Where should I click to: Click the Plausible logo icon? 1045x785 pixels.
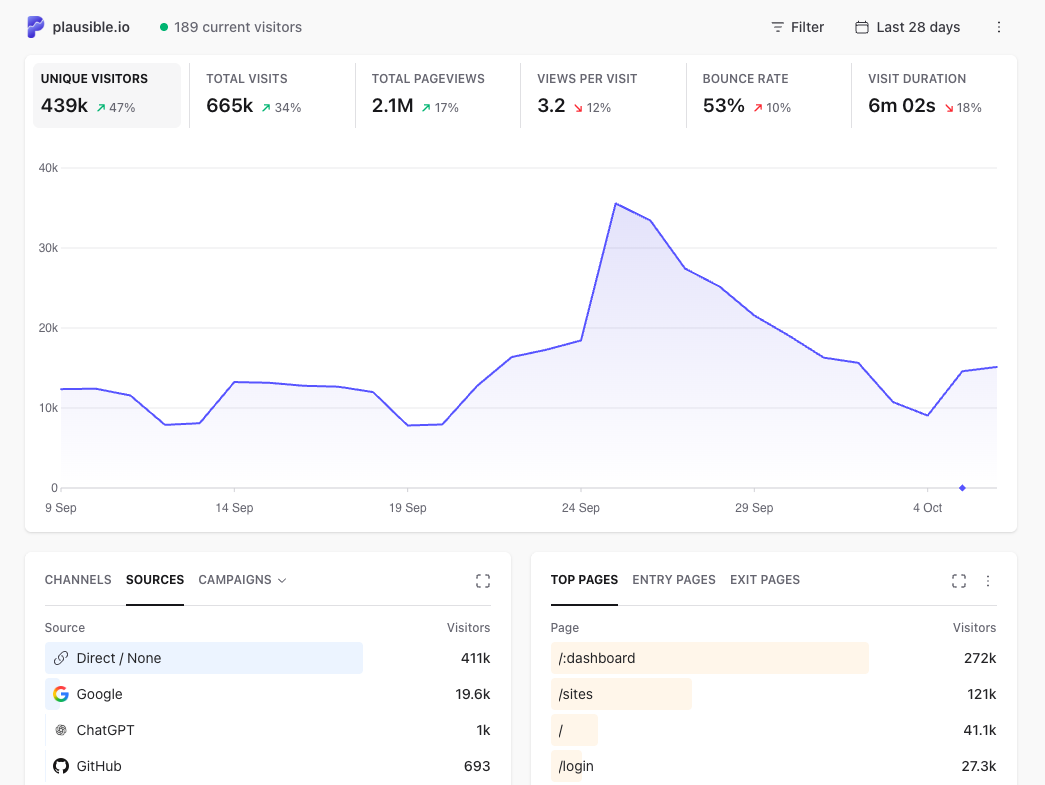point(35,27)
